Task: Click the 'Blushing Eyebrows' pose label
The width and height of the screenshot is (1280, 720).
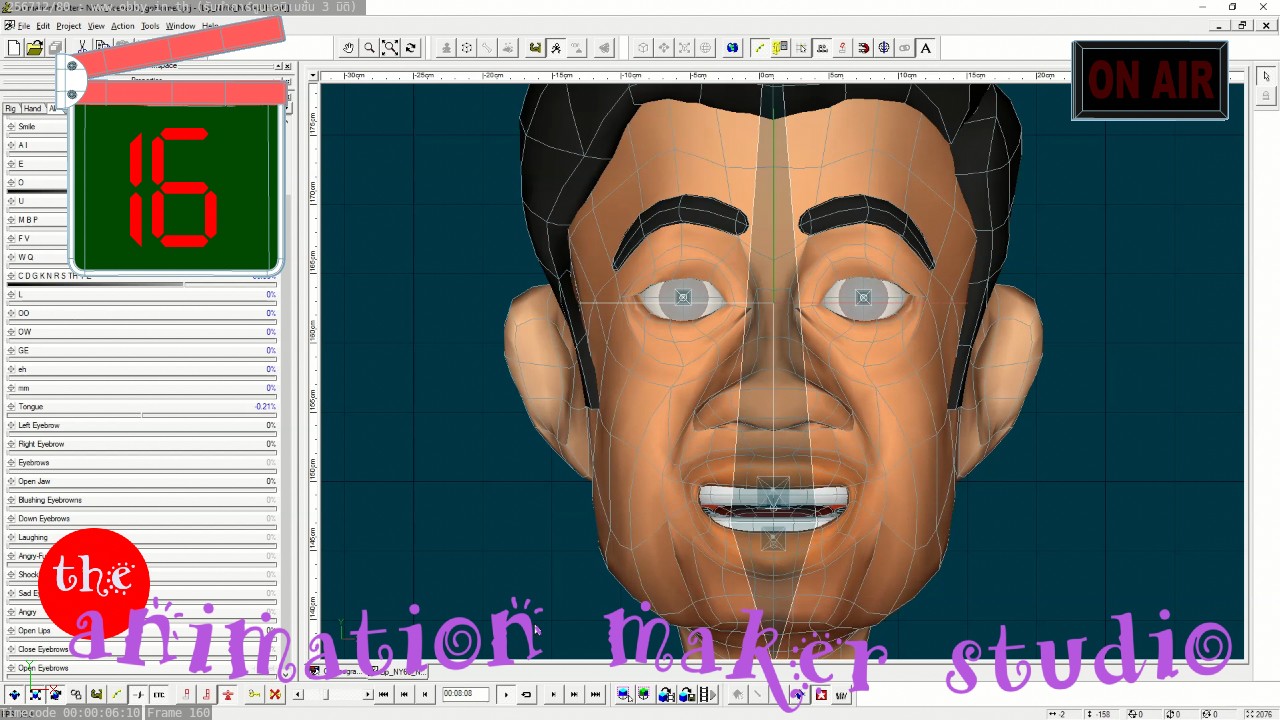Action: (x=50, y=500)
